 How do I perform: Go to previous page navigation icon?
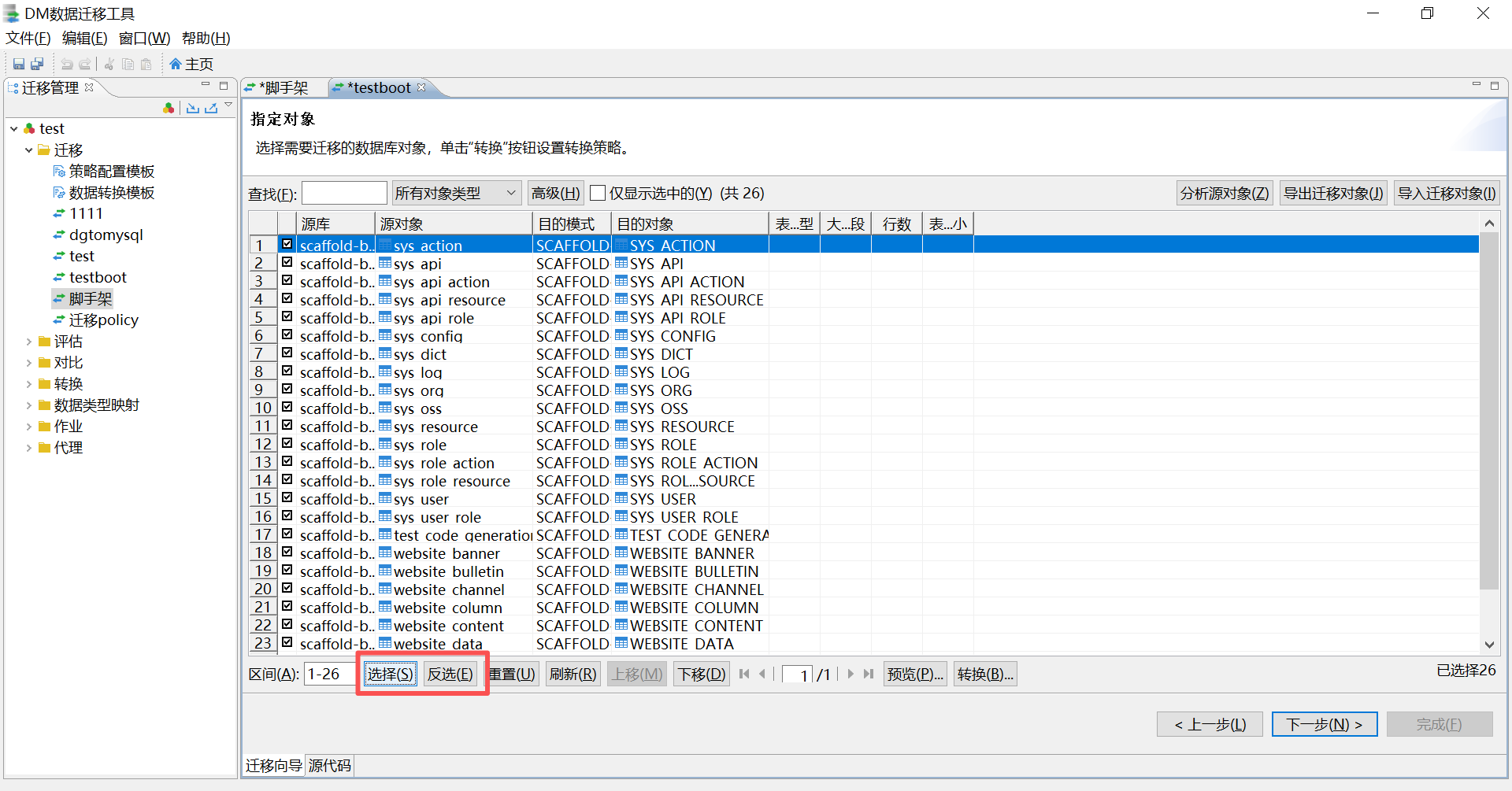coord(762,674)
